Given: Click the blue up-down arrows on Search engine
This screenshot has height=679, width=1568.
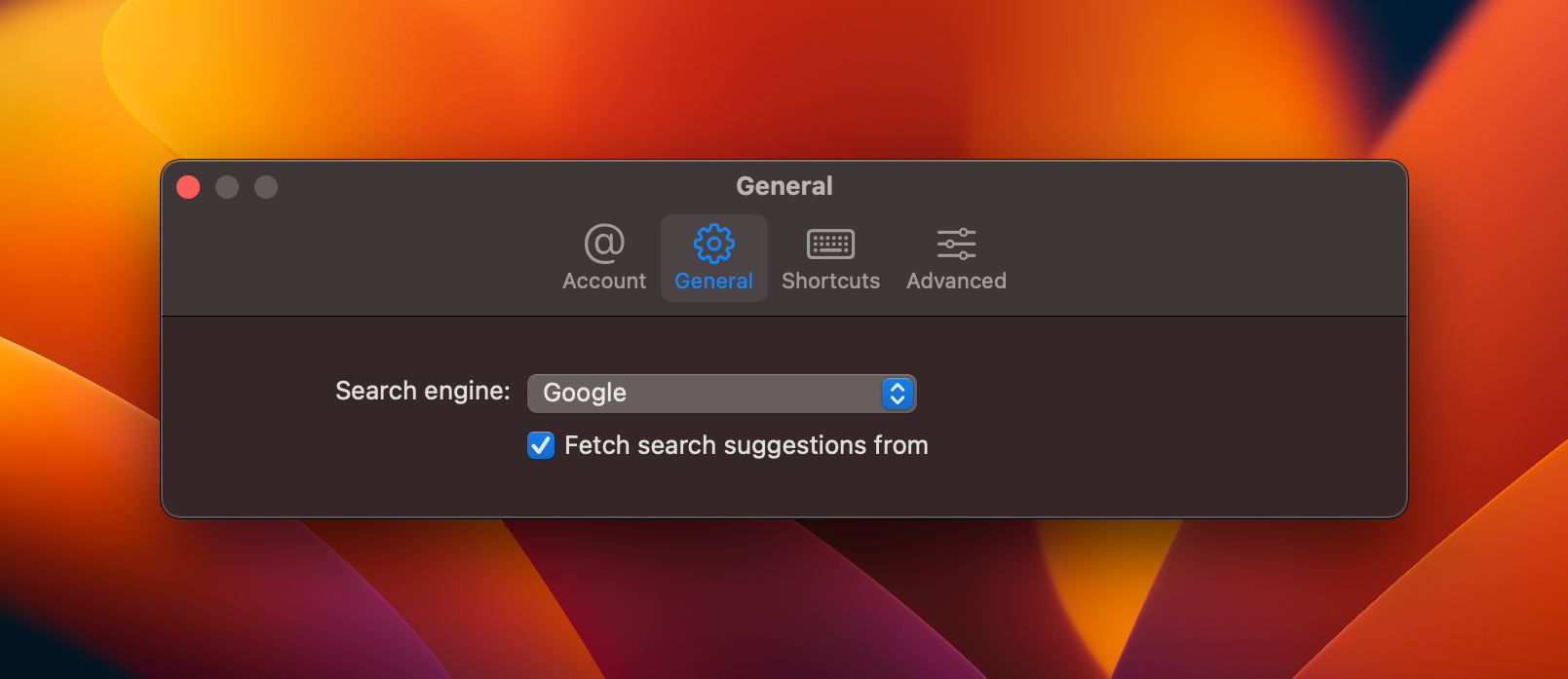Looking at the screenshot, I should (898, 393).
